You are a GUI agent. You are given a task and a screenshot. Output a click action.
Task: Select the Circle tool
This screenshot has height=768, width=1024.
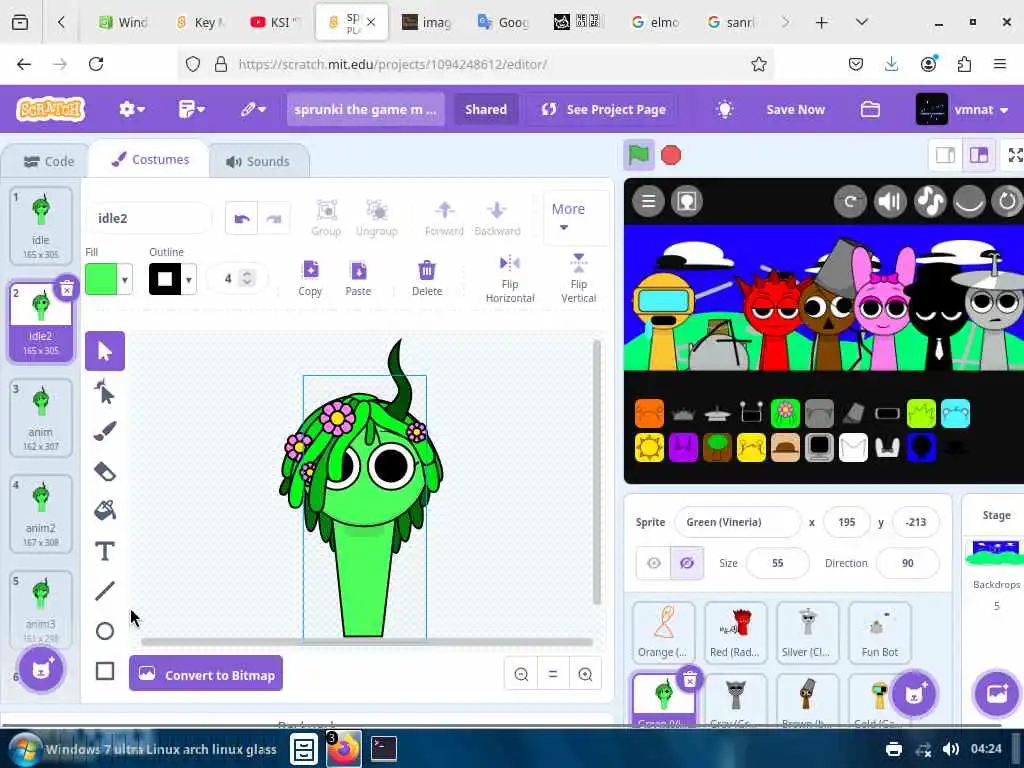click(x=104, y=631)
